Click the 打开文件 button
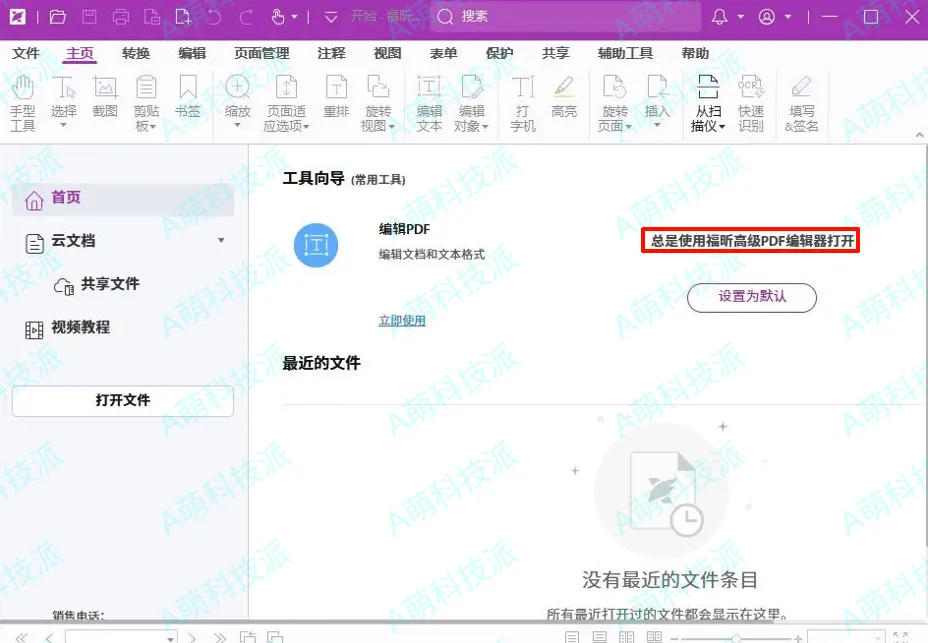 [123, 400]
